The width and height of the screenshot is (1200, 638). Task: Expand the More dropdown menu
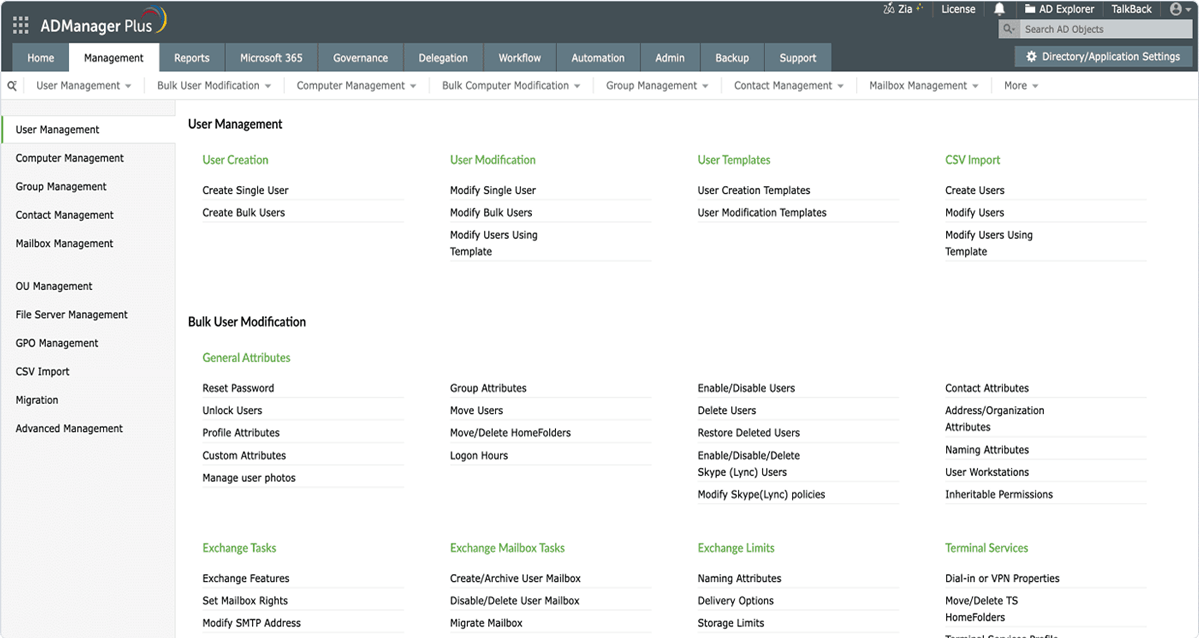(x=1021, y=86)
